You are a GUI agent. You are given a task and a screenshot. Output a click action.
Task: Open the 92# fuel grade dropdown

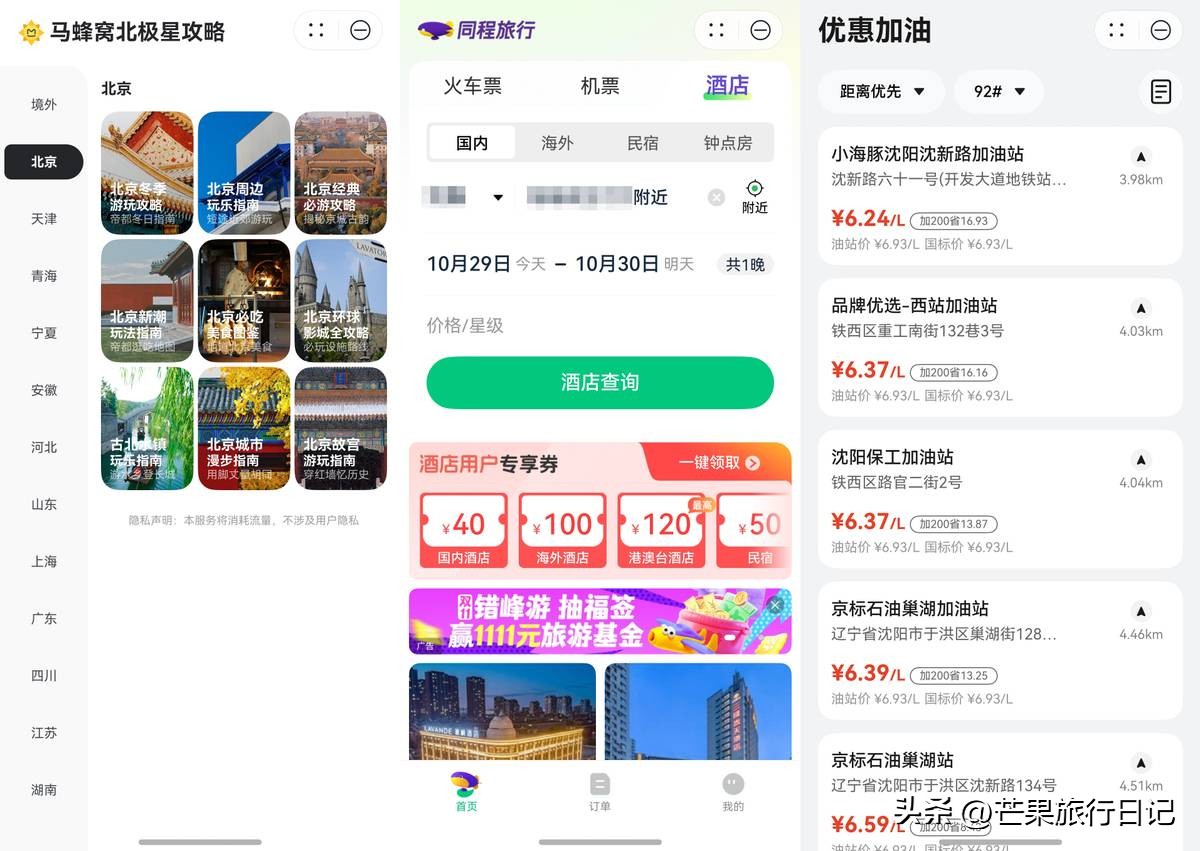(x=999, y=92)
